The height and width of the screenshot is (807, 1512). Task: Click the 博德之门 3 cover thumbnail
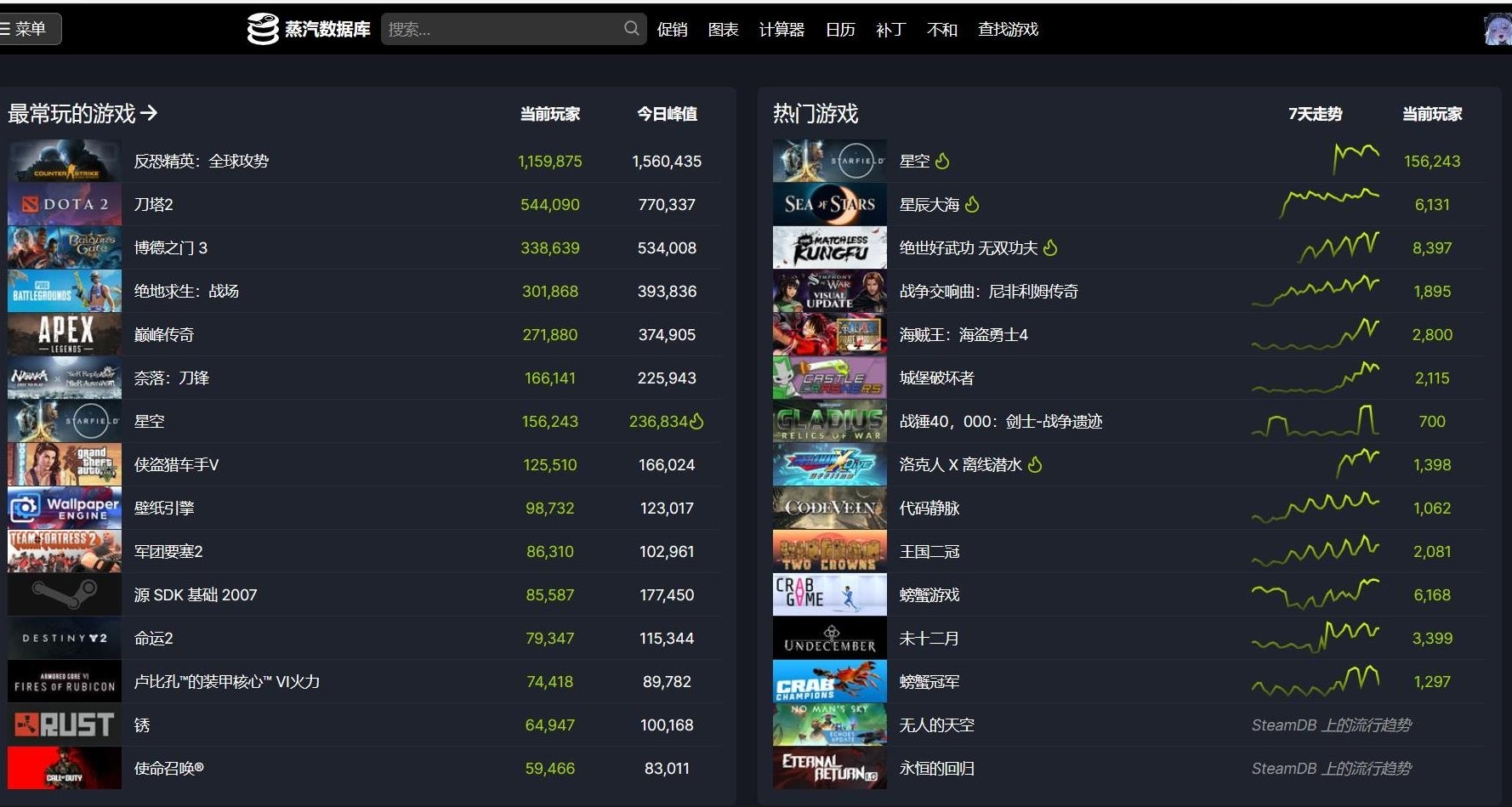tap(64, 247)
